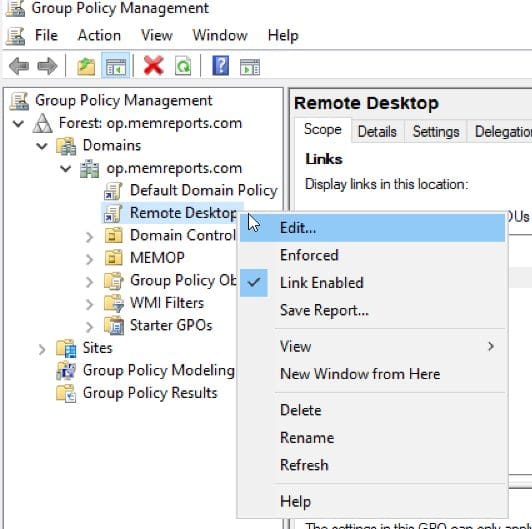Click the Sites node icon
This screenshot has height=529, width=532.
pos(66,348)
